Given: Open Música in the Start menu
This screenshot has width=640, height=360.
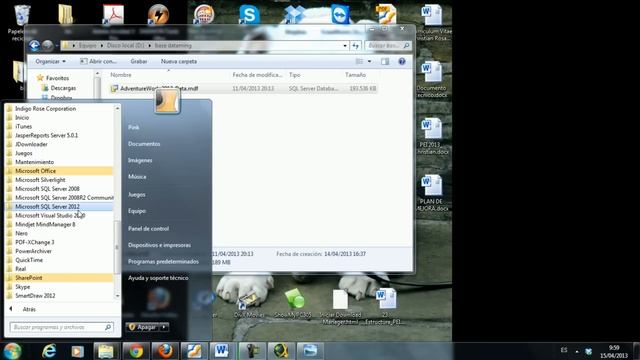Looking at the screenshot, I should tap(137, 177).
